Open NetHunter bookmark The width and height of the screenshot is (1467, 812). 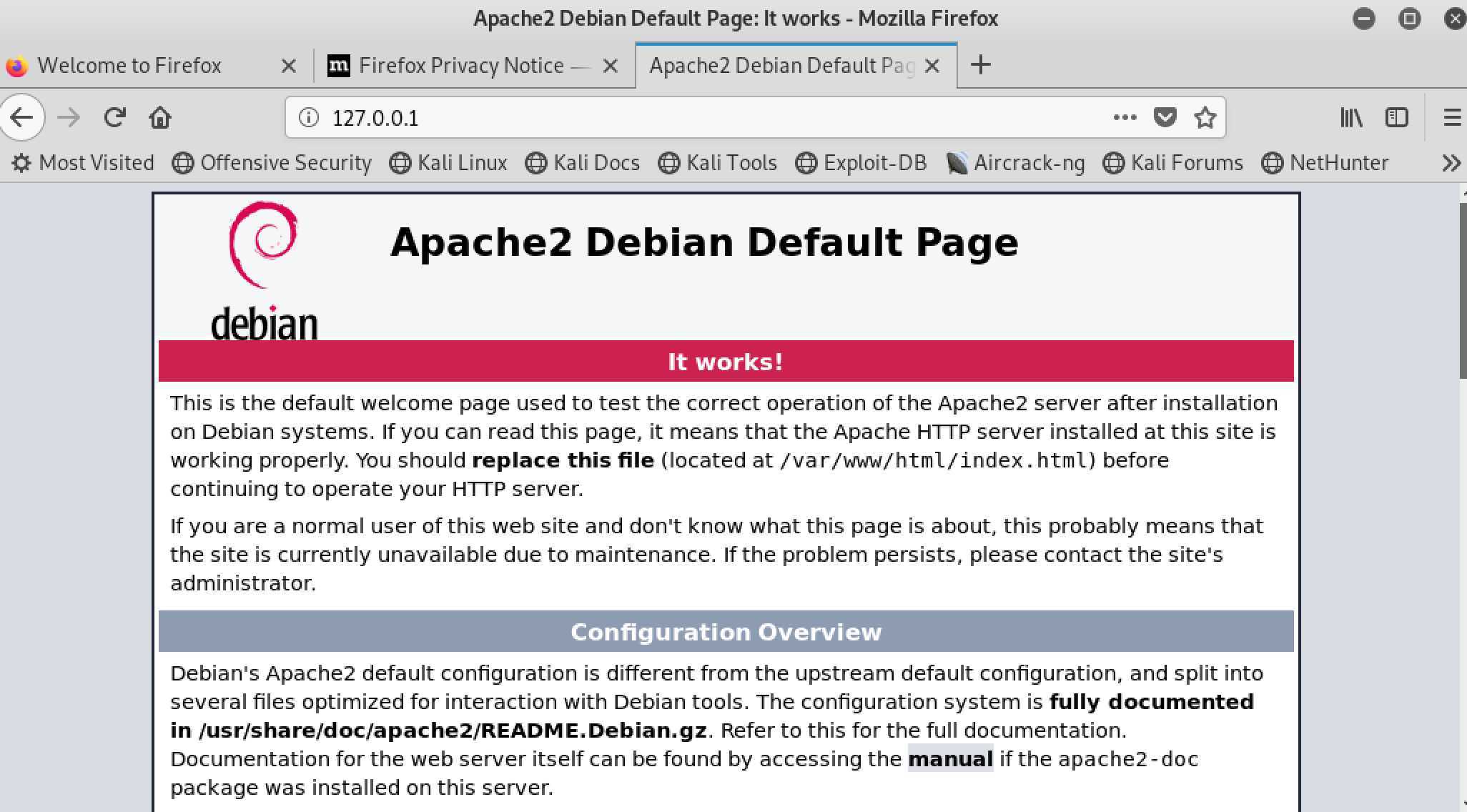coord(1325,163)
